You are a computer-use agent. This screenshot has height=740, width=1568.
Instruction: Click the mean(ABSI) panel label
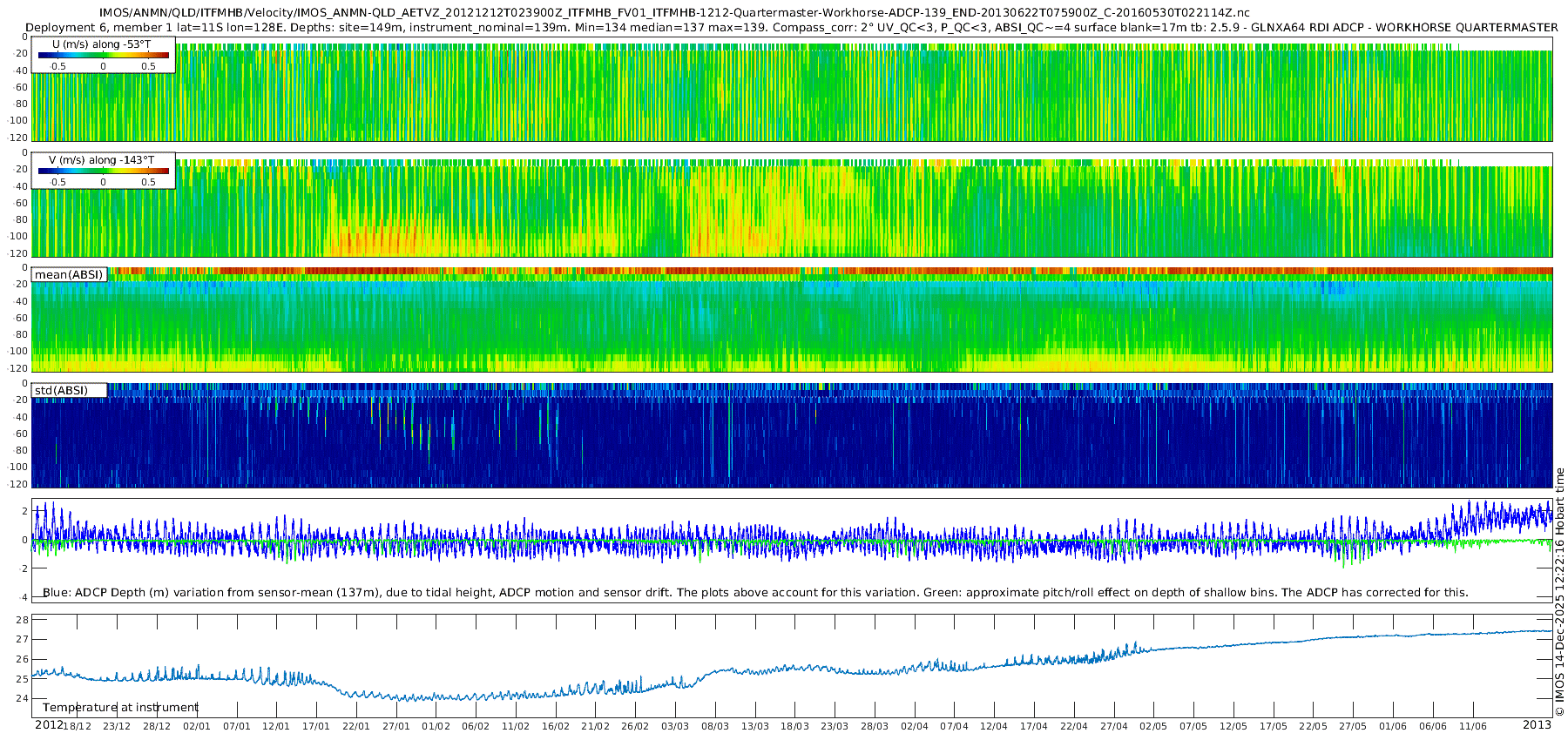(x=69, y=275)
